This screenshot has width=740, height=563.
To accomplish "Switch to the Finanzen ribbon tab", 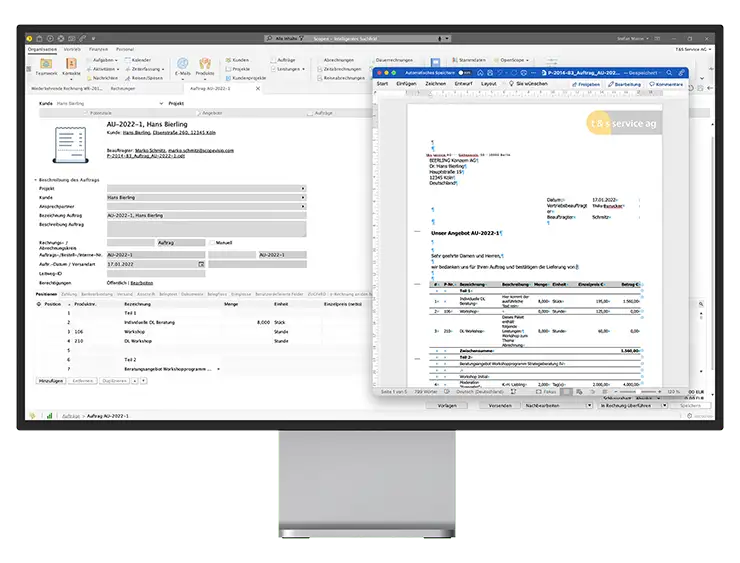I will tap(98, 48).
